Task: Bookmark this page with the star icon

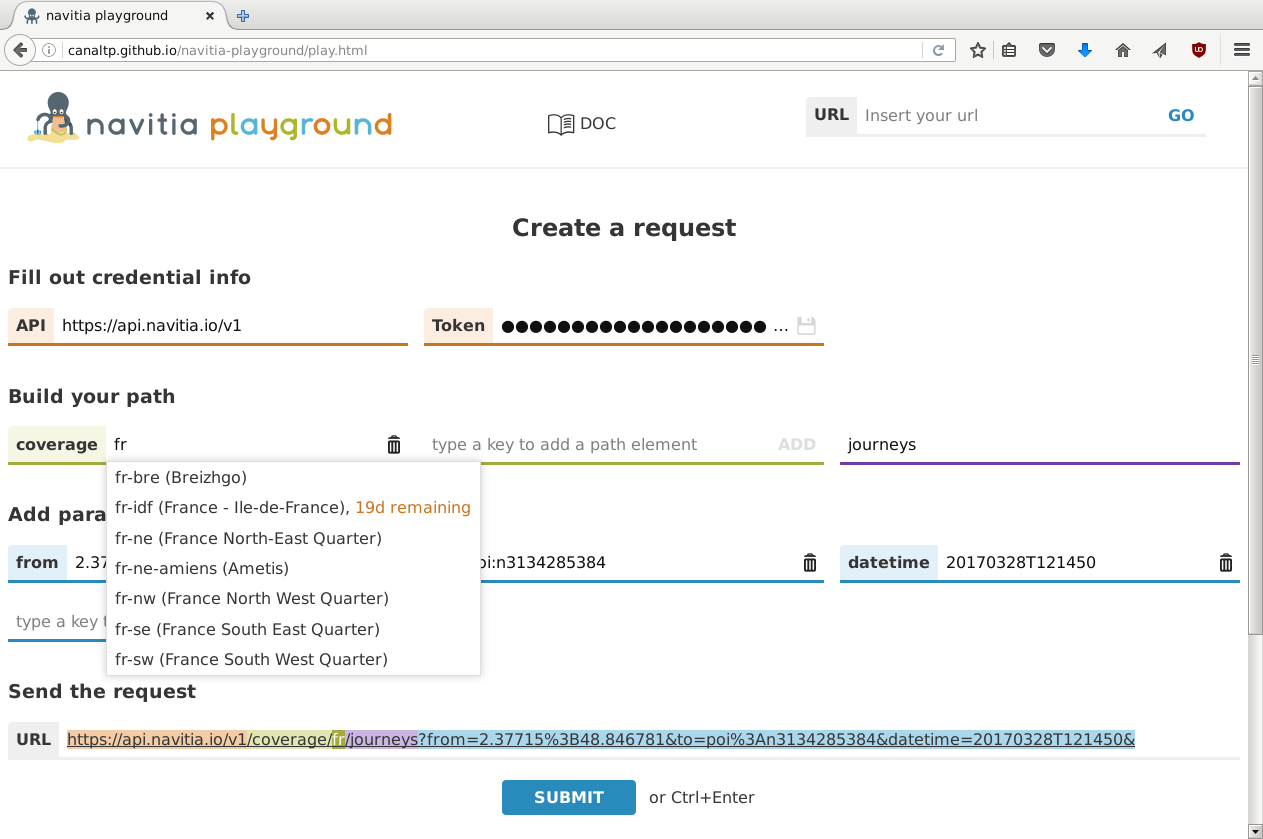Action: coord(978,50)
